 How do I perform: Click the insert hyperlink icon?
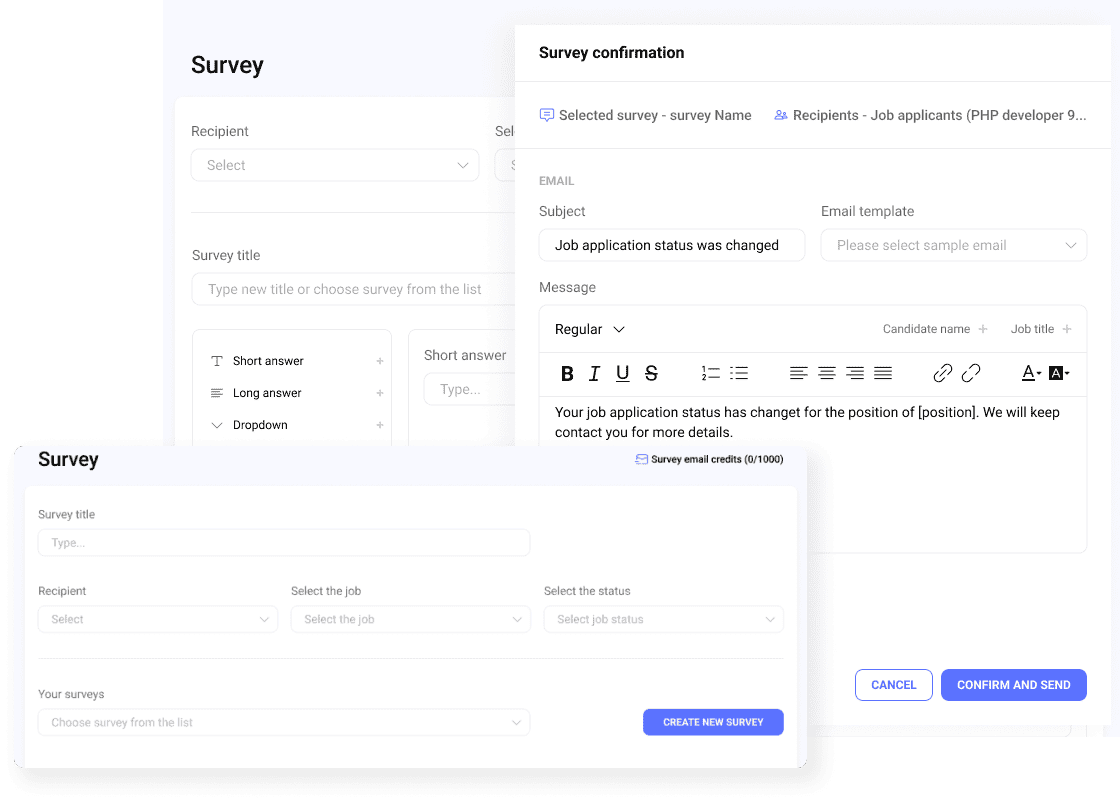point(942,372)
